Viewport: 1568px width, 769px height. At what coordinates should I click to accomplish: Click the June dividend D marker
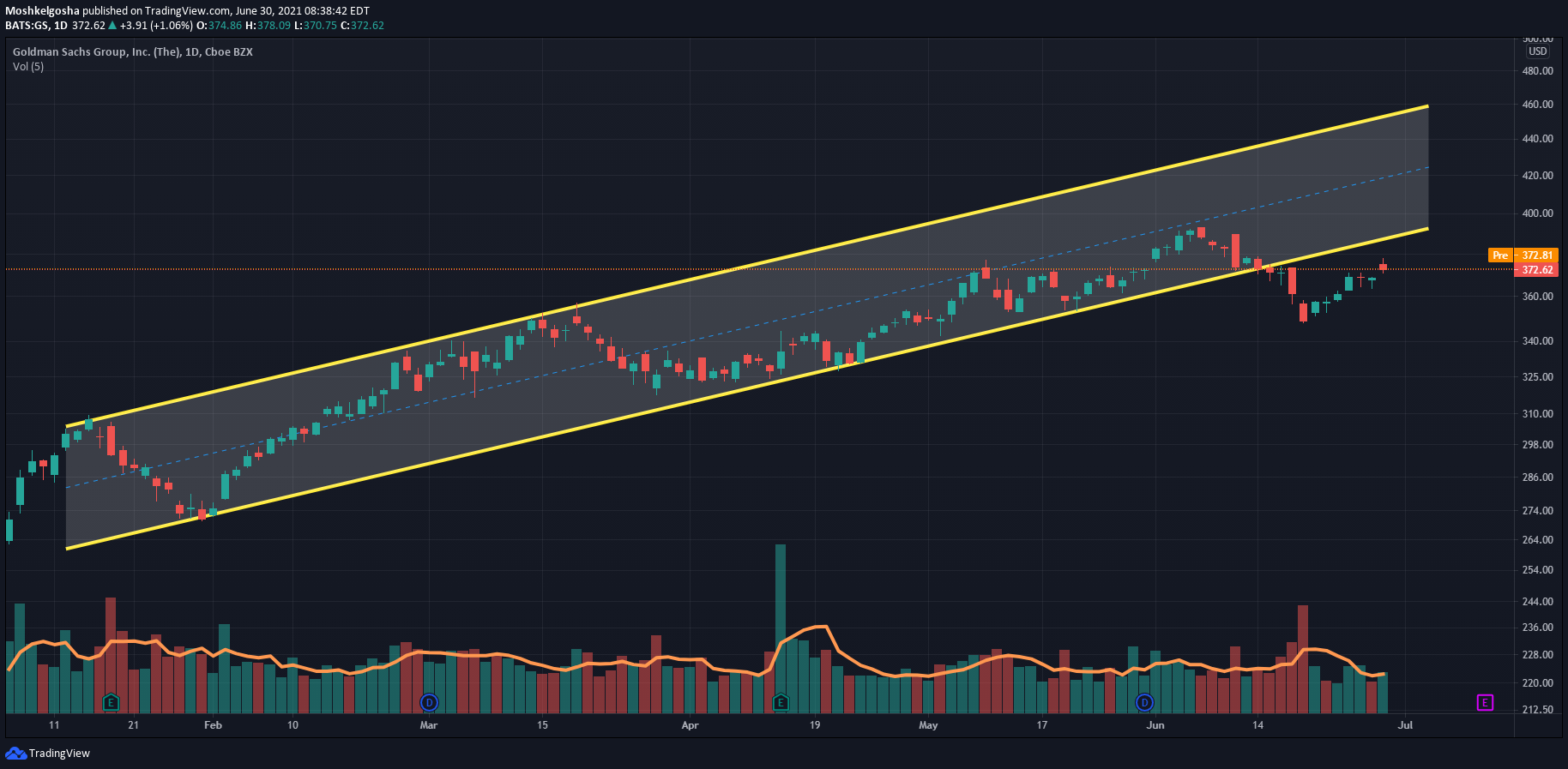[1144, 703]
